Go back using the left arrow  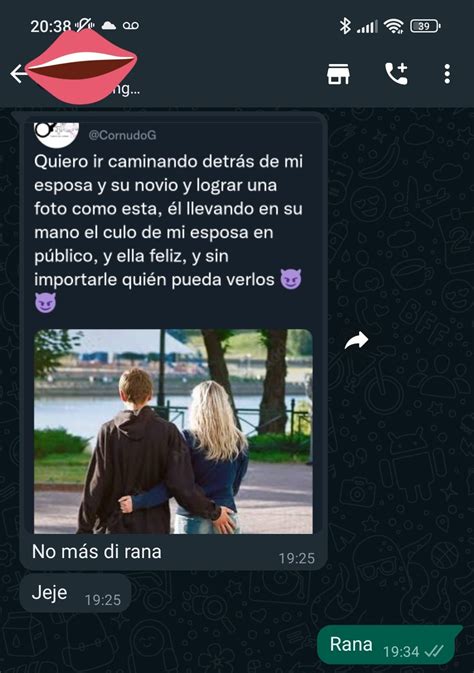[x=18, y=74]
